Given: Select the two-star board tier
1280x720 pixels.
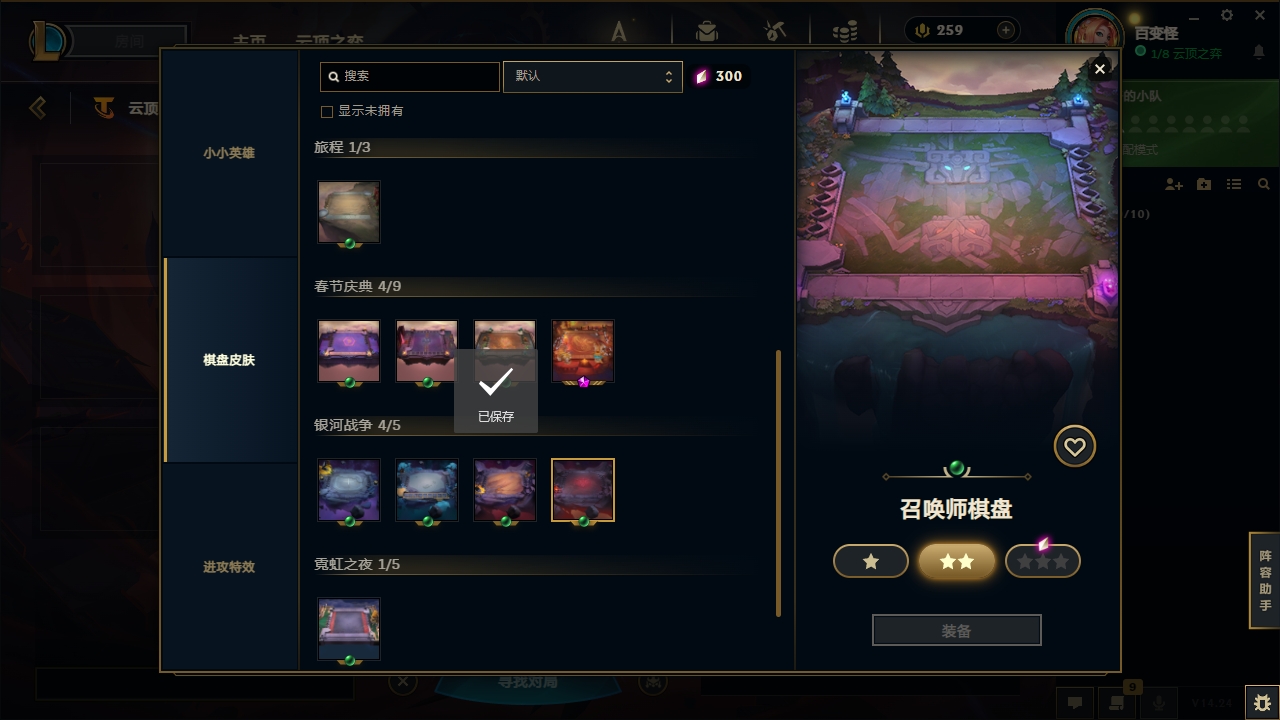Looking at the screenshot, I should pos(957,562).
